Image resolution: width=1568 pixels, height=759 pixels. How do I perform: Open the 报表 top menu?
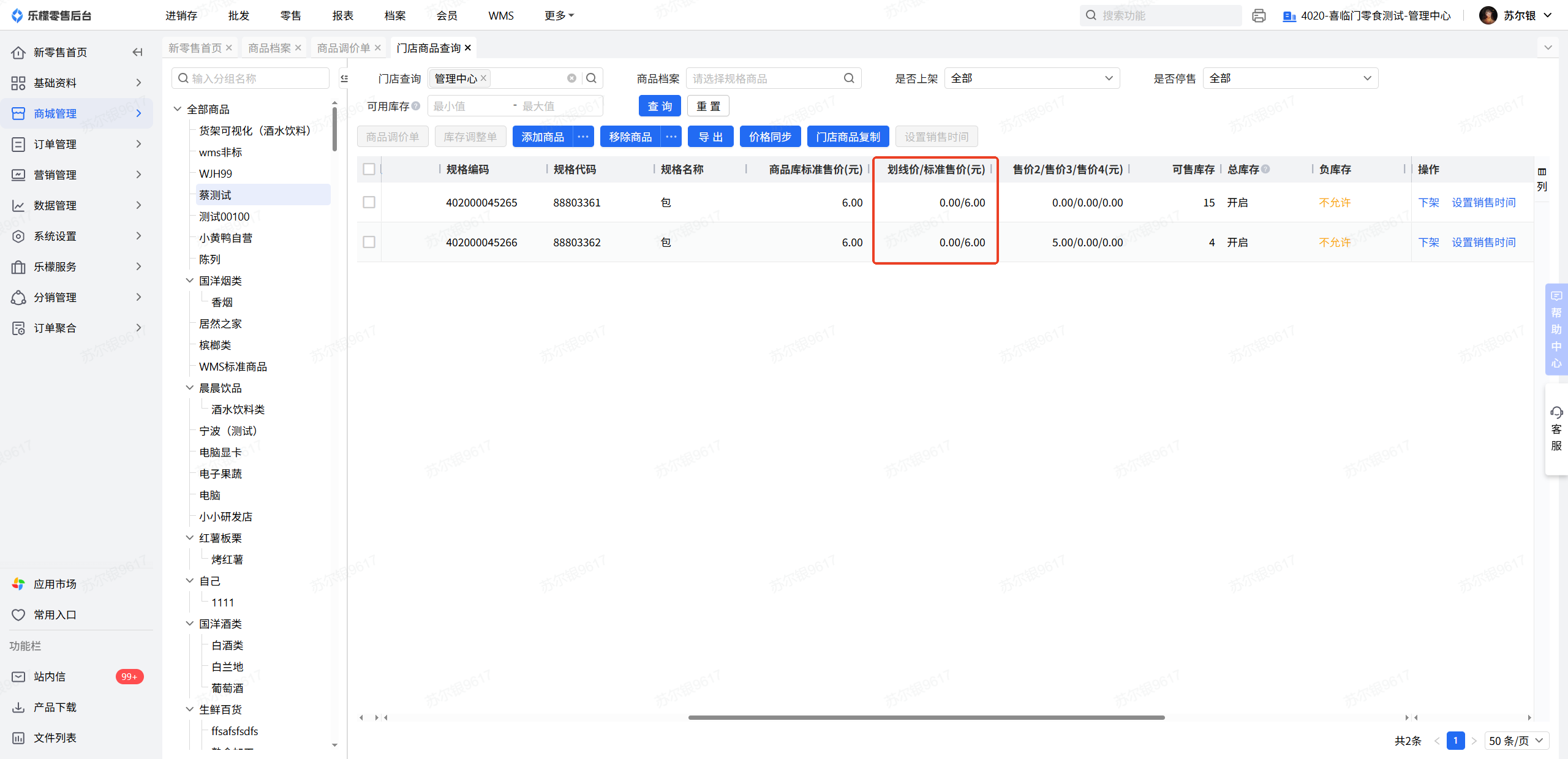click(x=342, y=15)
